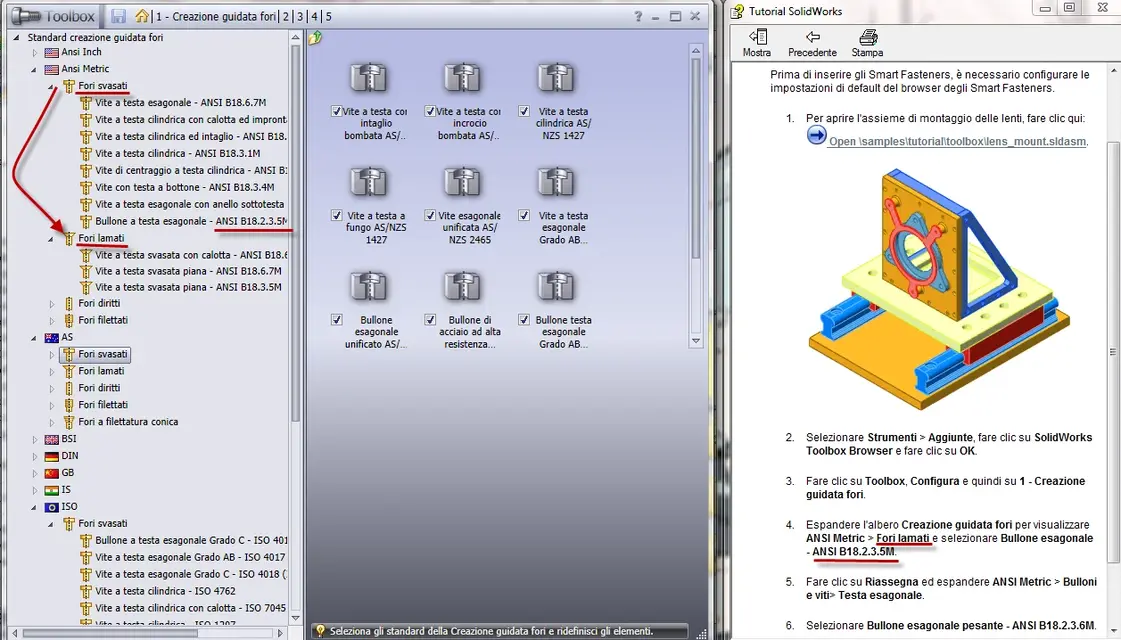Collapse the ISO standard node
The width and height of the screenshot is (1121, 640).
[x=34, y=508]
